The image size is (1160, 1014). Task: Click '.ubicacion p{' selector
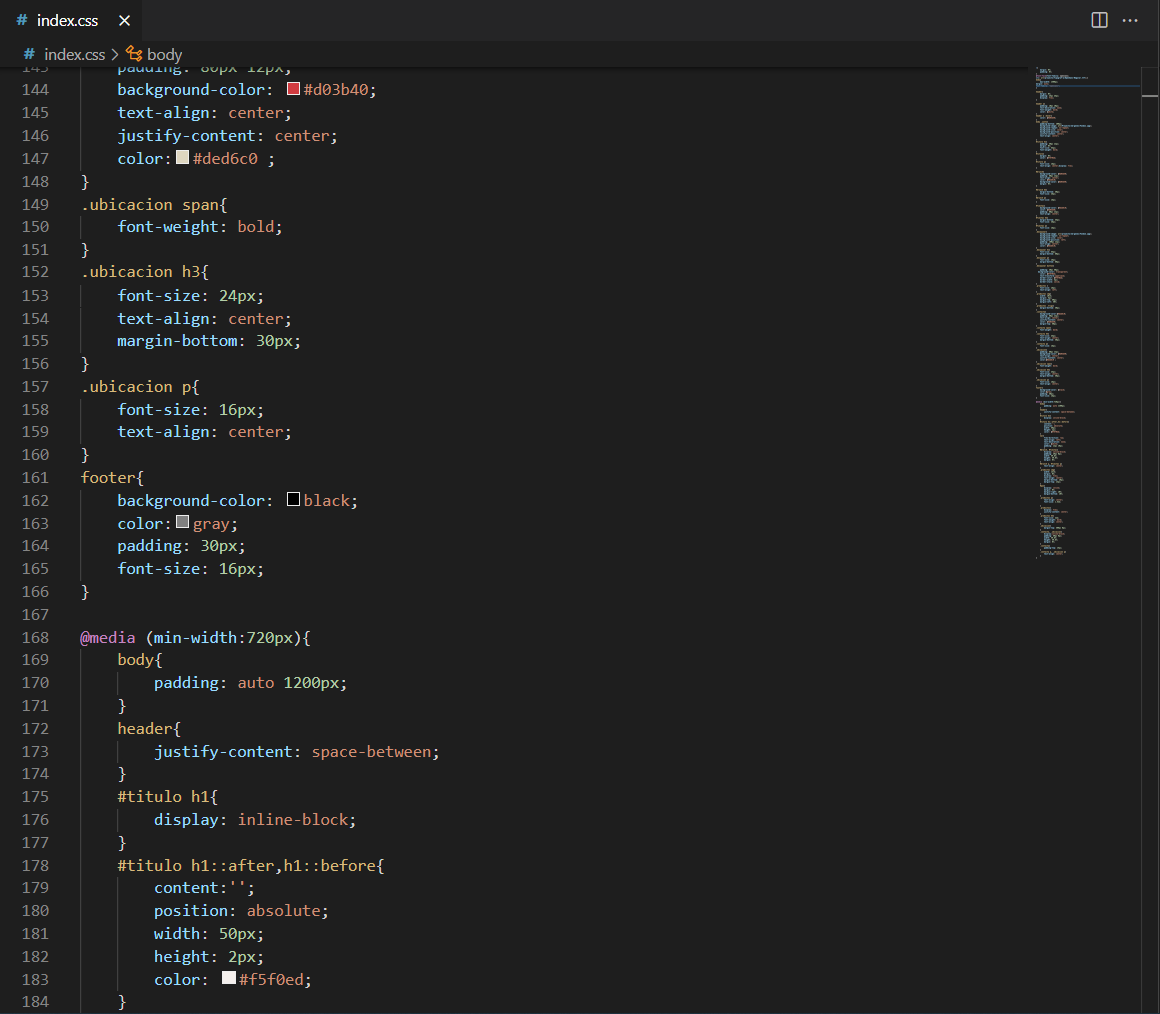pyautogui.click(x=141, y=387)
